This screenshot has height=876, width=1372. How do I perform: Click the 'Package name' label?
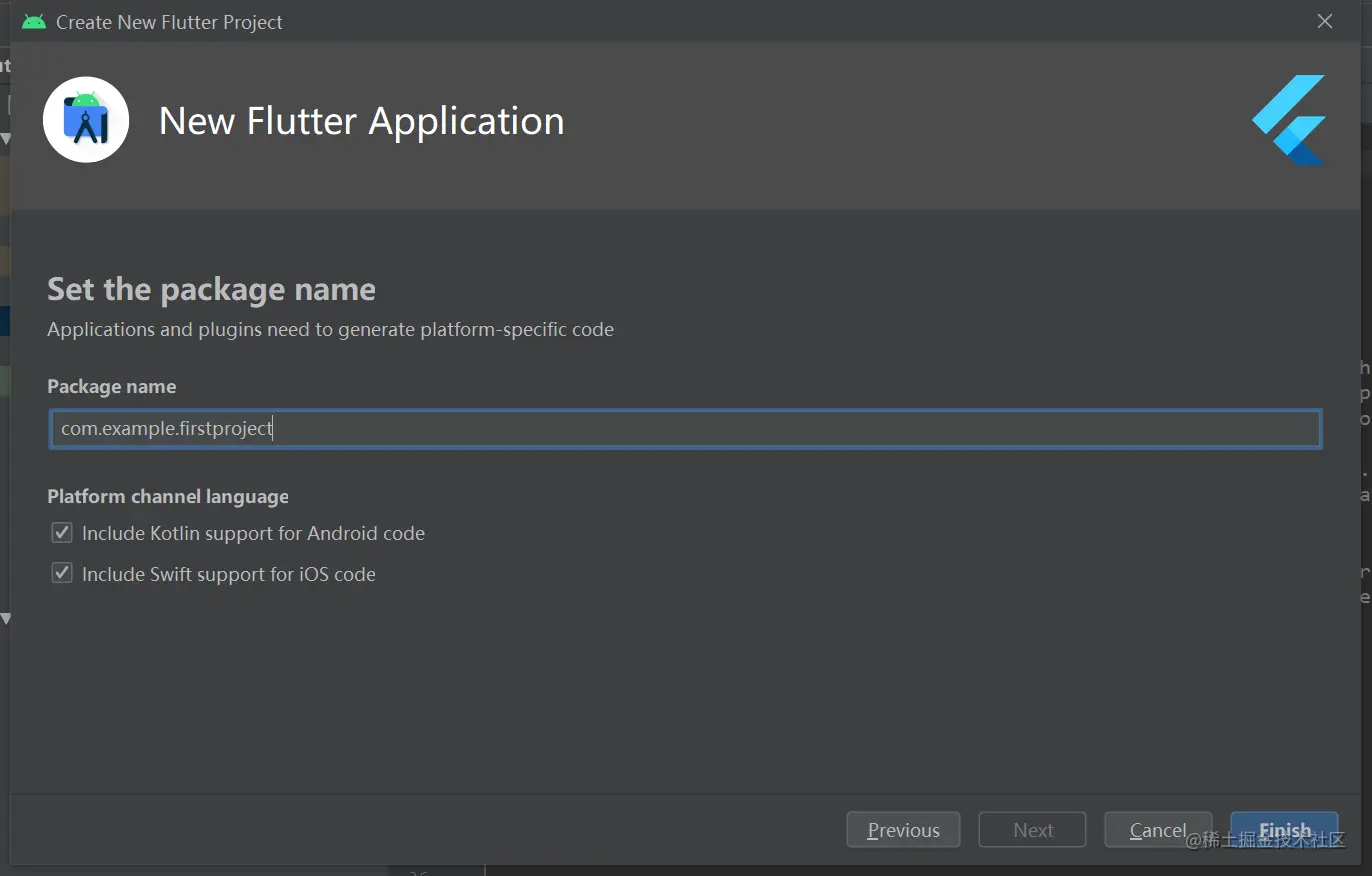click(112, 387)
